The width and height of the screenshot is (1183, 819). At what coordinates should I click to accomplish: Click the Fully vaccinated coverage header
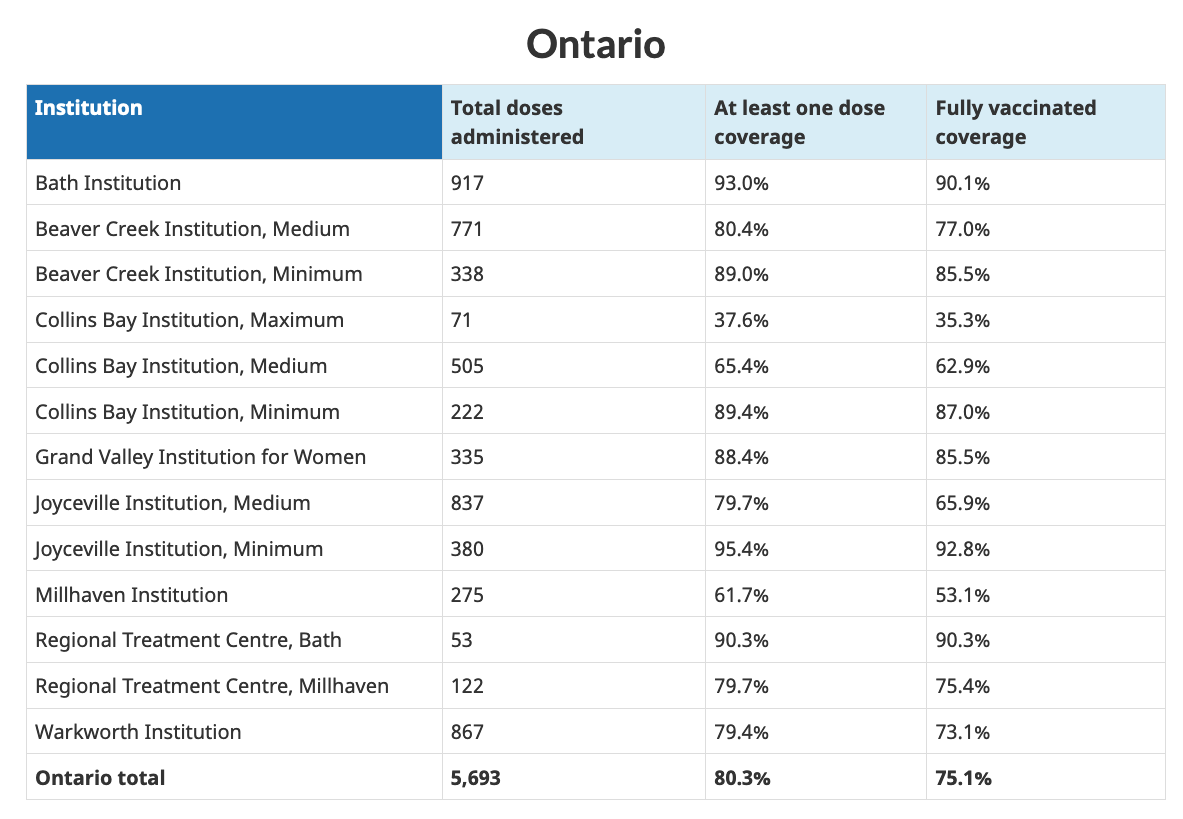coord(1015,122)
